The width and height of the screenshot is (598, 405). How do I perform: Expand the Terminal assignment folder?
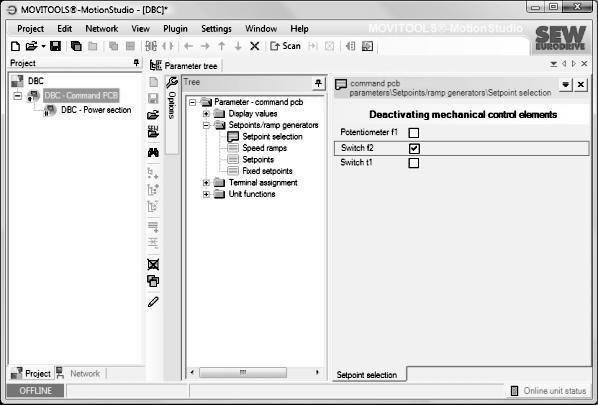point(206,183)
